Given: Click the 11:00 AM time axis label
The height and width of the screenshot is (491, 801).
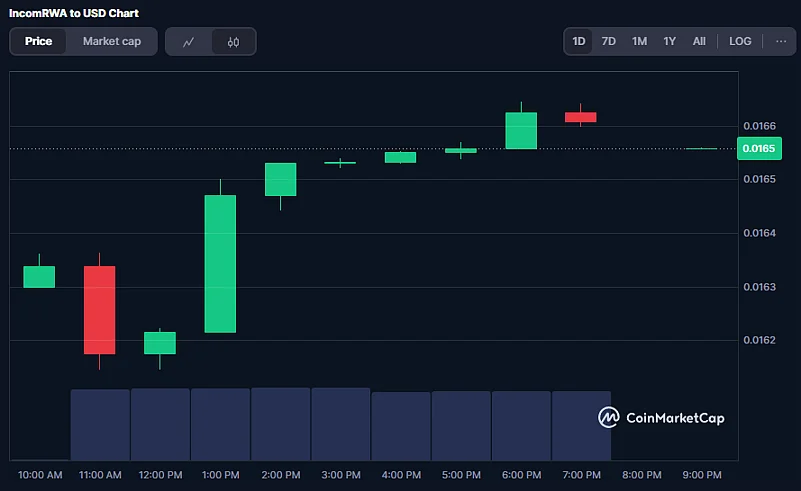Looking at the screenshot, I should pyautogui.click(x=100, y=475).
